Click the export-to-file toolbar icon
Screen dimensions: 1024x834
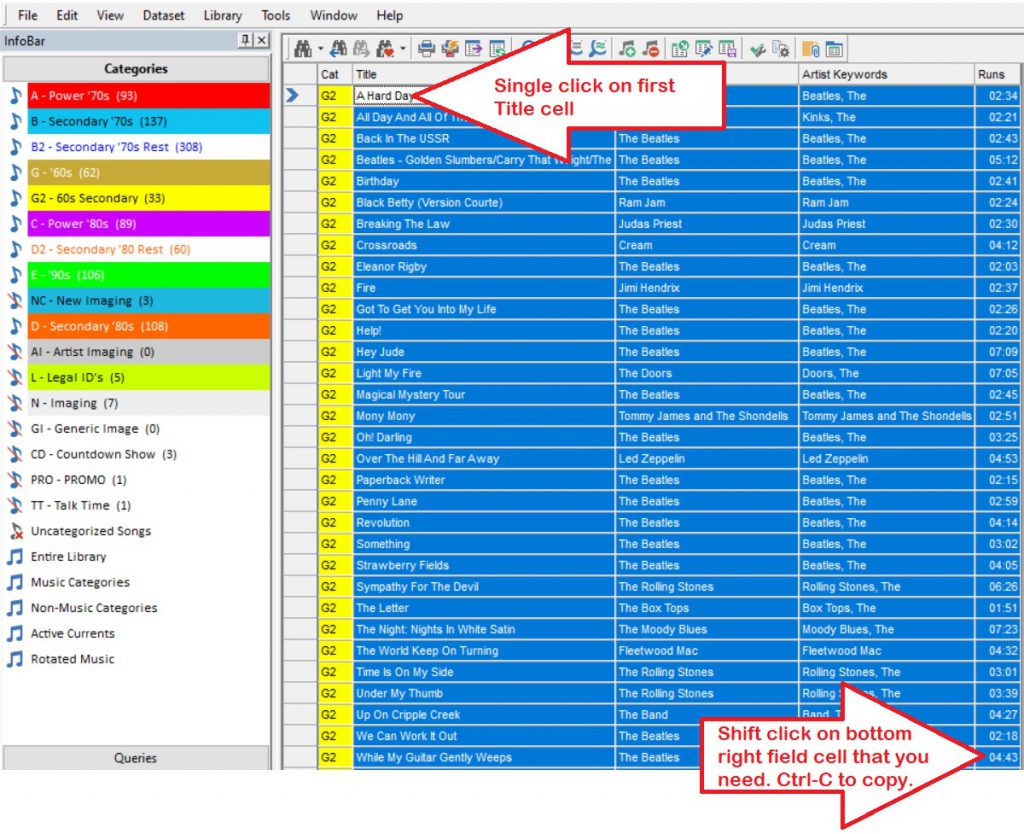pyautogui.click(x=473, y=47)
